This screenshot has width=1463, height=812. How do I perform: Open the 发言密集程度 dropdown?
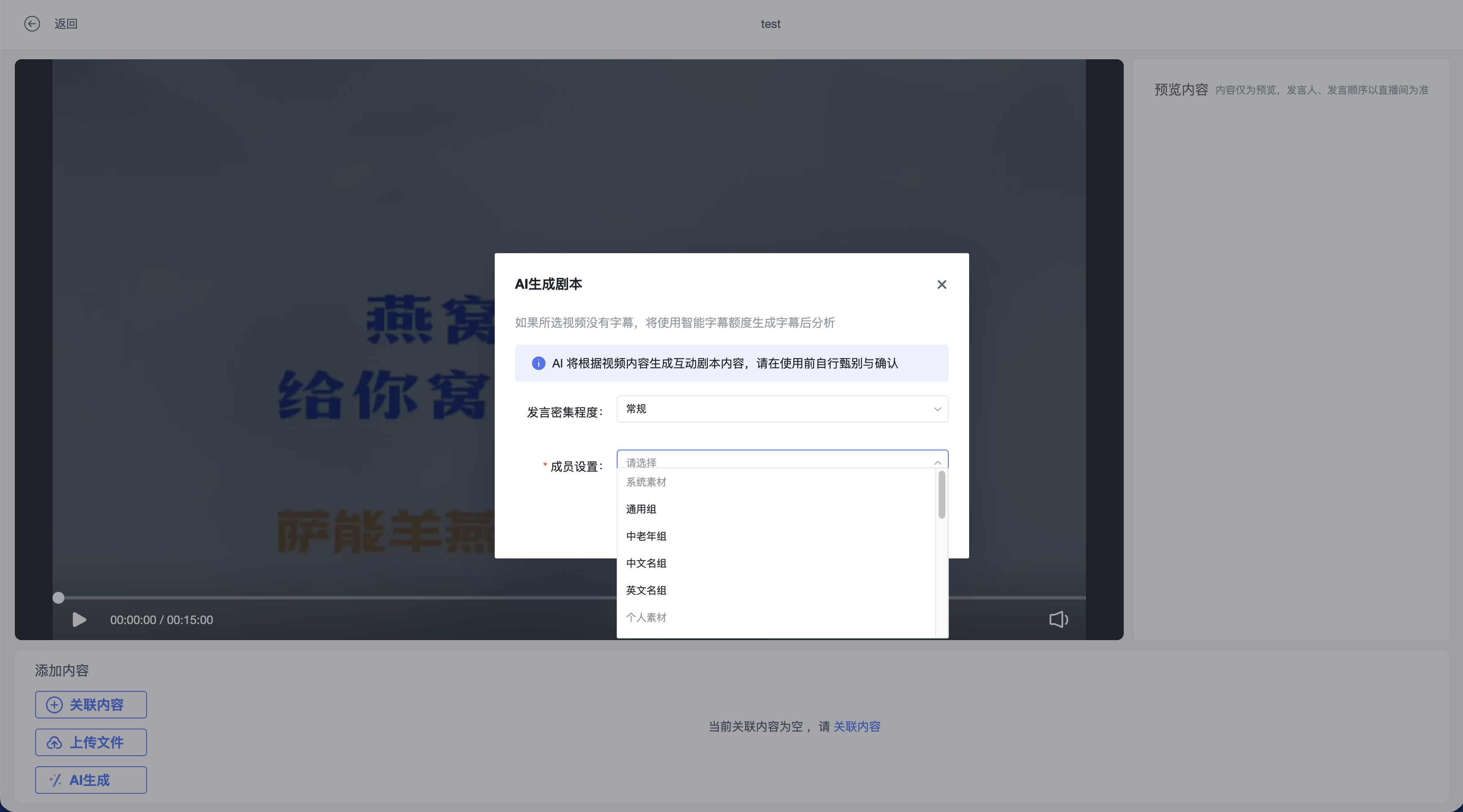782,409
